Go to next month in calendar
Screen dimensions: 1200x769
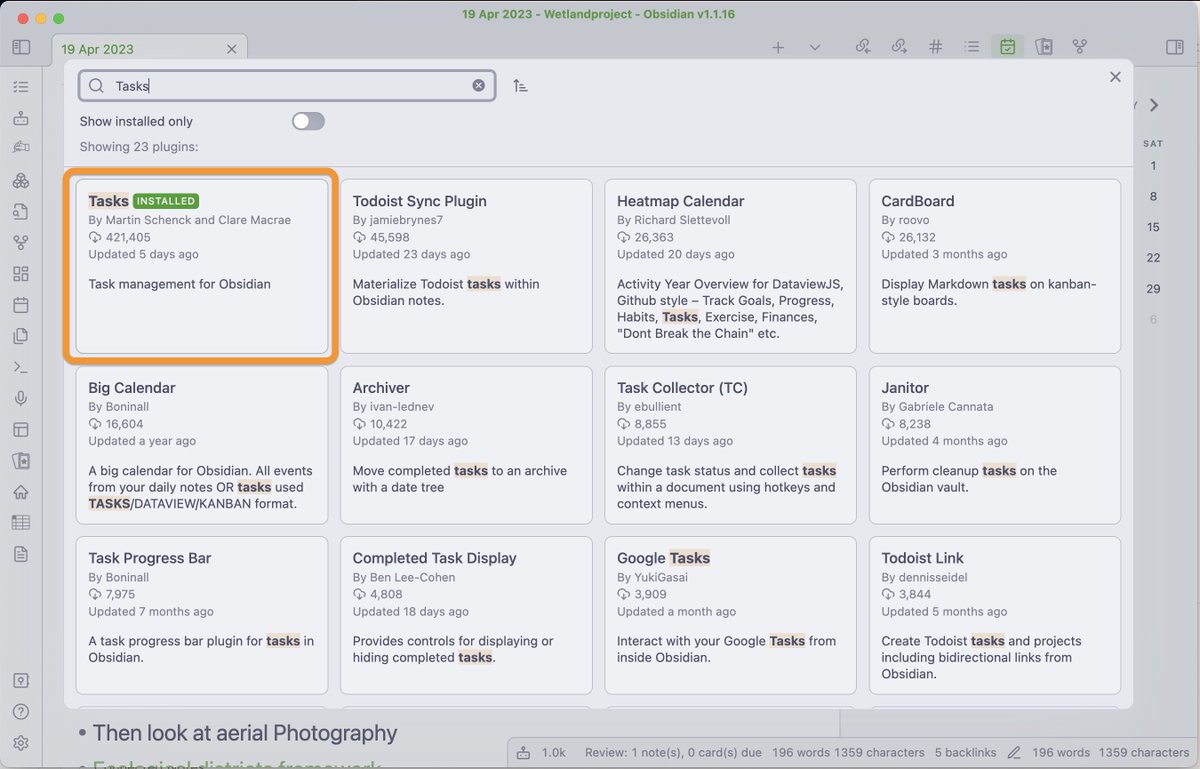point(1154,105)
